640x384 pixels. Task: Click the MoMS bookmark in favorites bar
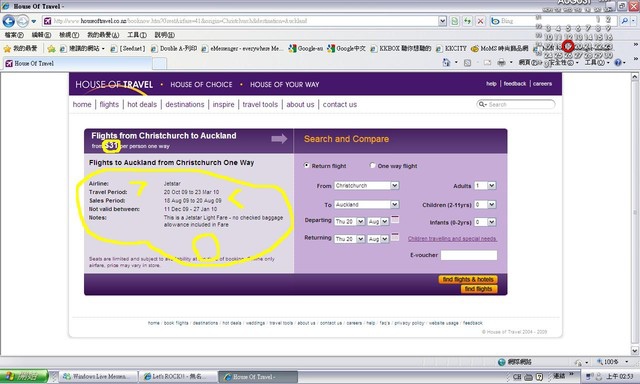500,49
